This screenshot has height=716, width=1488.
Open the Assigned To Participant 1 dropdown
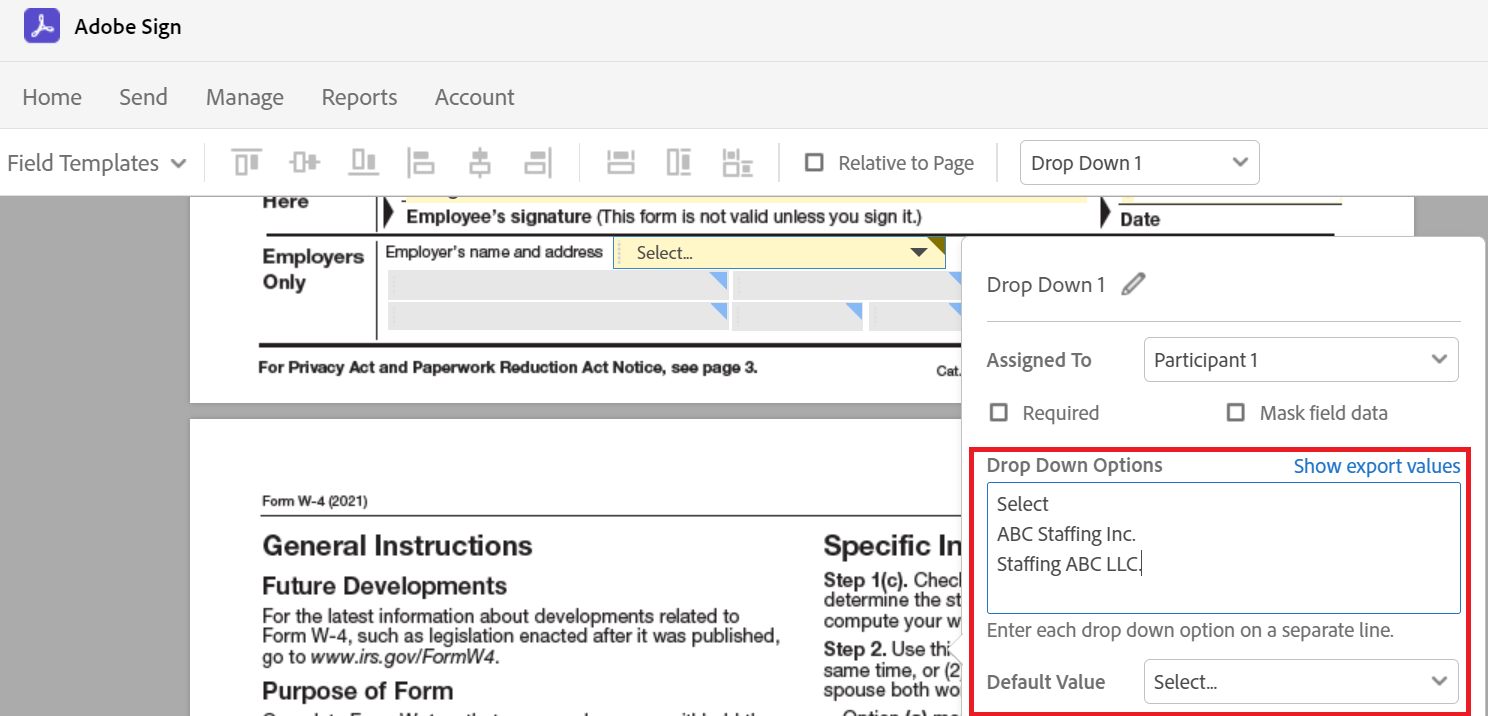pyautogui.click(x=1301, y=360)
